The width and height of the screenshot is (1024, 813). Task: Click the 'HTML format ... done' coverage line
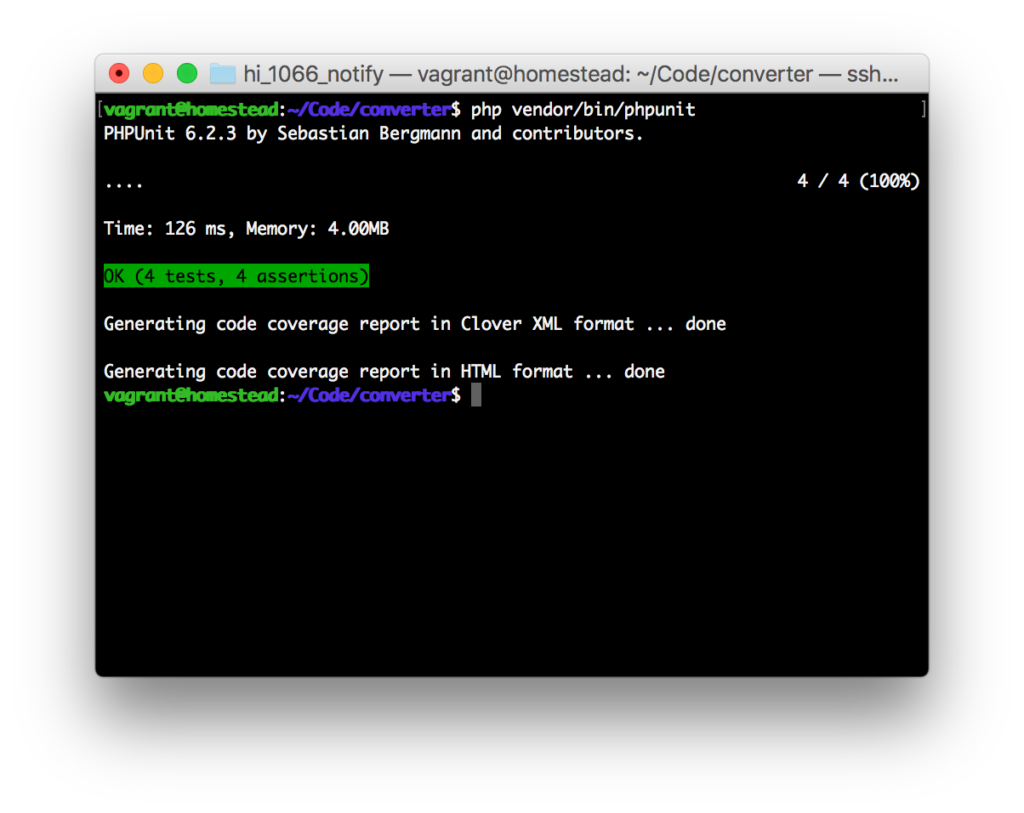click(x=384, y=372)
